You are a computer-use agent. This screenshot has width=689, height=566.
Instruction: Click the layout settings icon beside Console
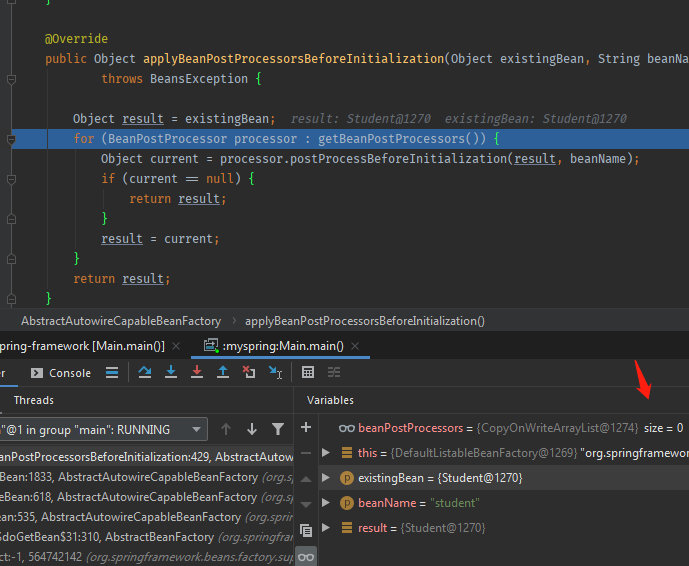(112, 373)
